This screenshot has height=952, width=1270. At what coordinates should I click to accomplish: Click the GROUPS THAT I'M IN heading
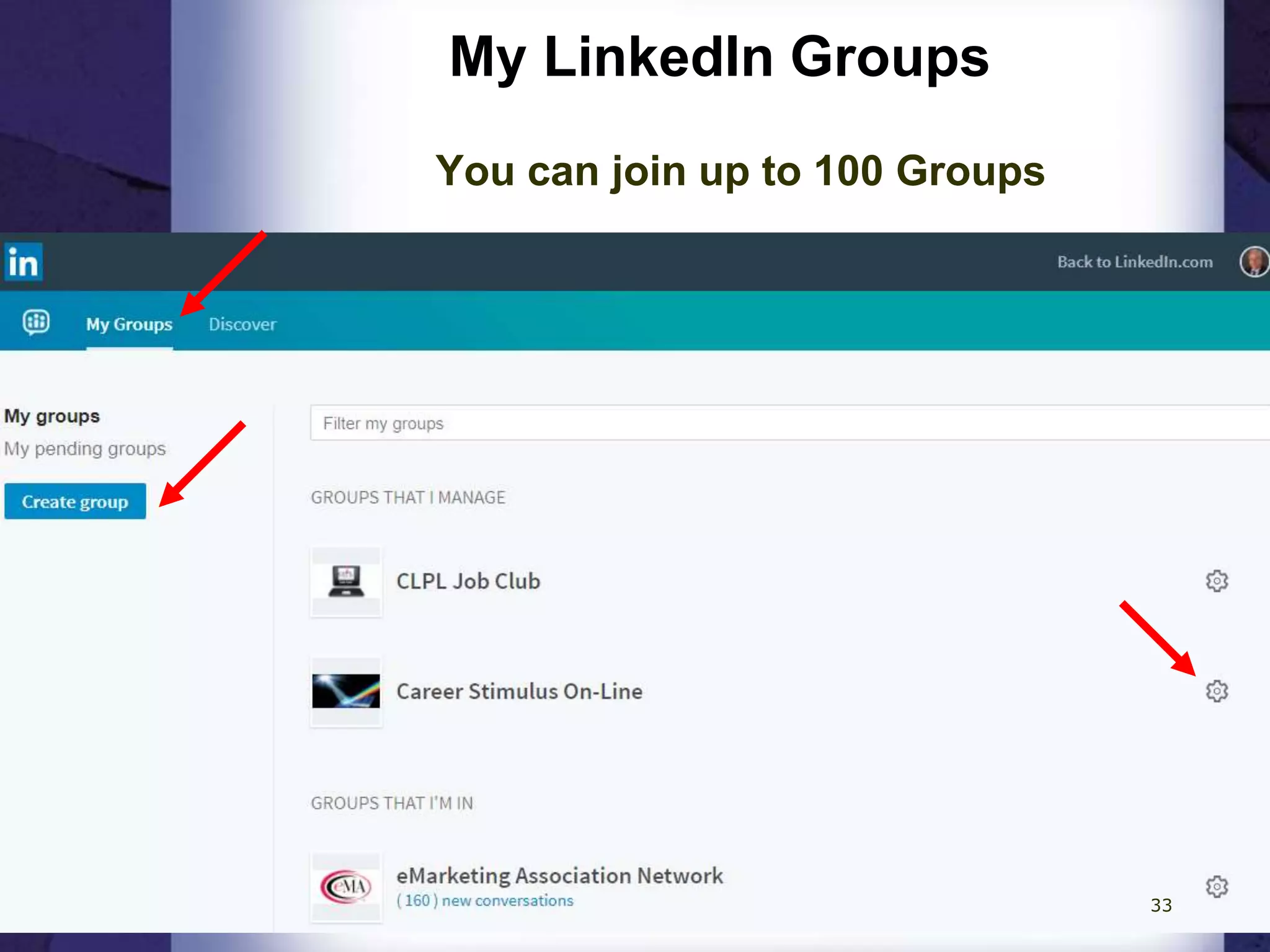click(392, 803)
